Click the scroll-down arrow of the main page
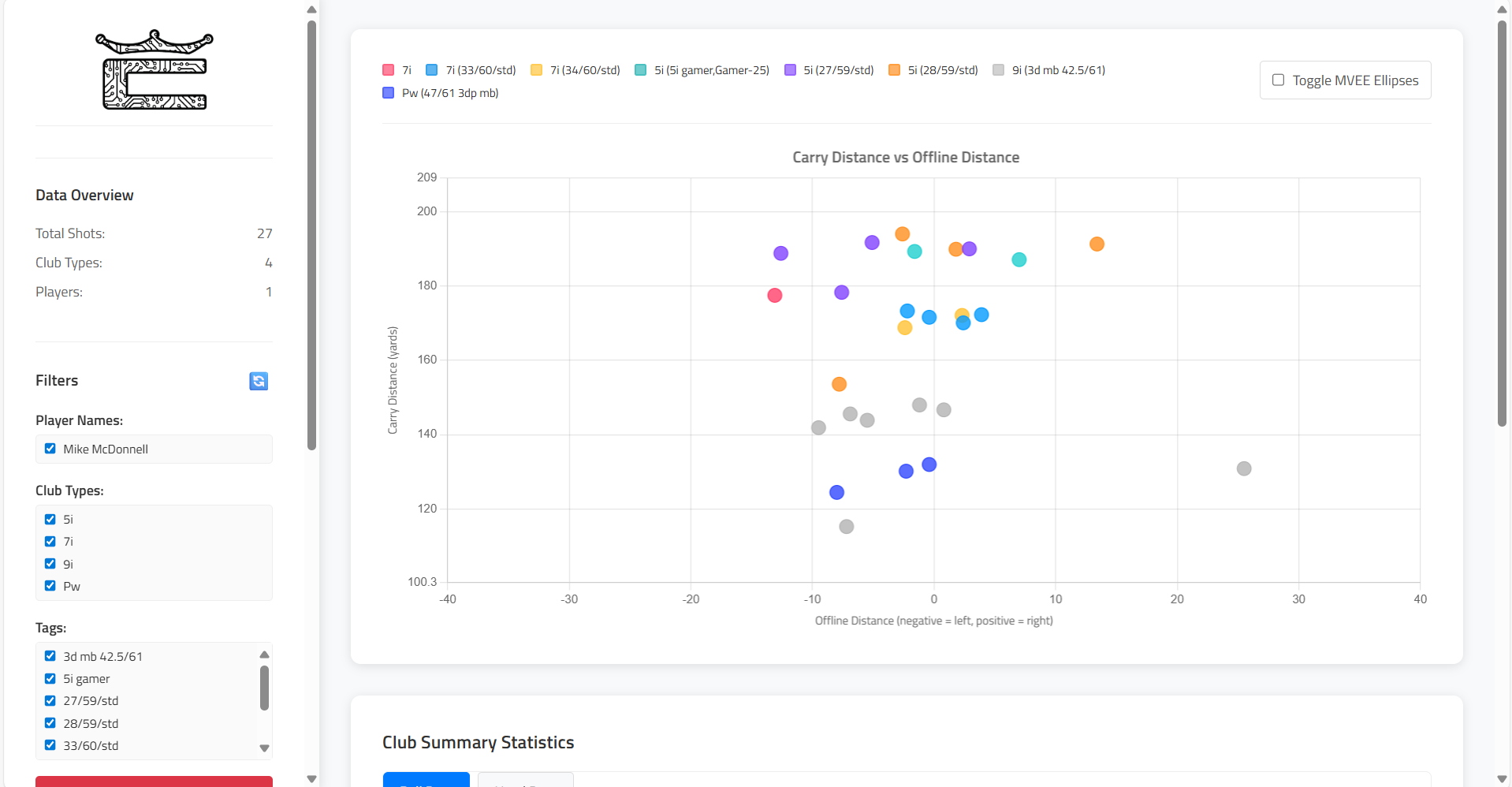Viewport: 1512px width, 787px height. 1501,778
